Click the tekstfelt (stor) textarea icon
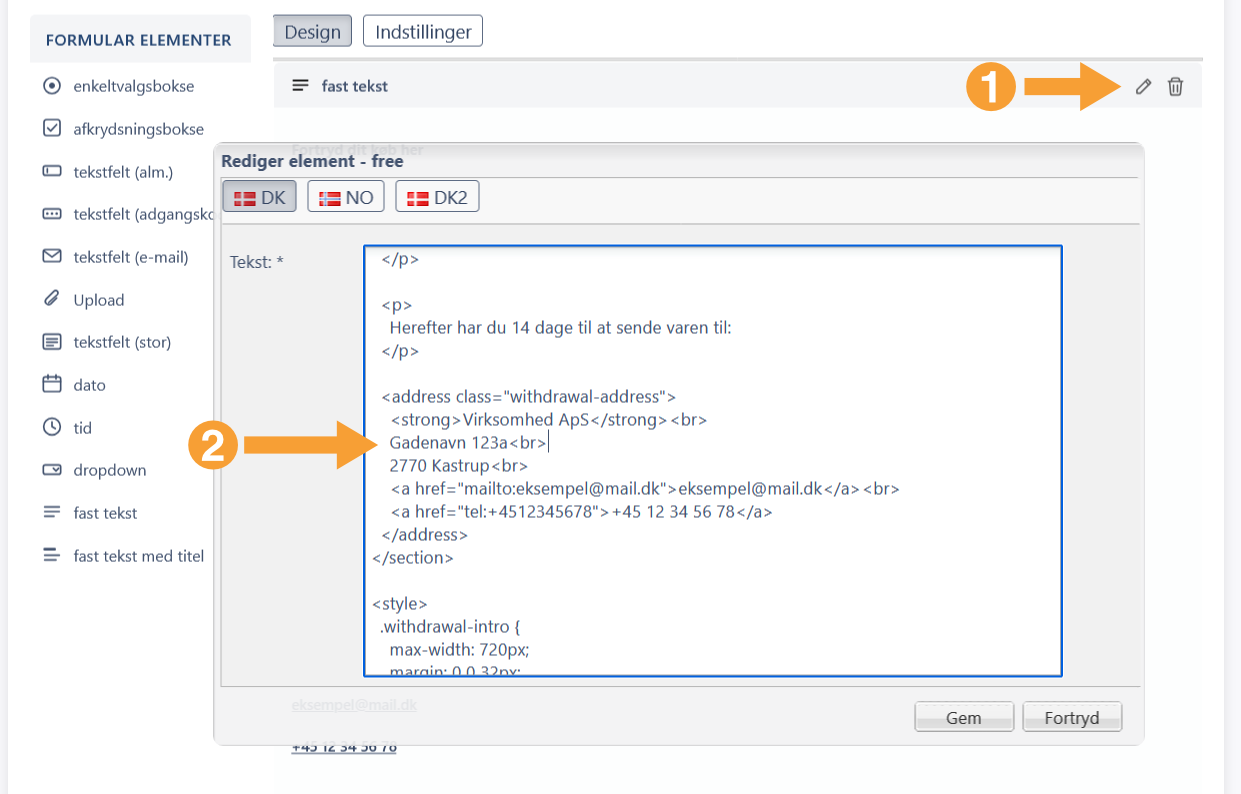 click(52, 342)
